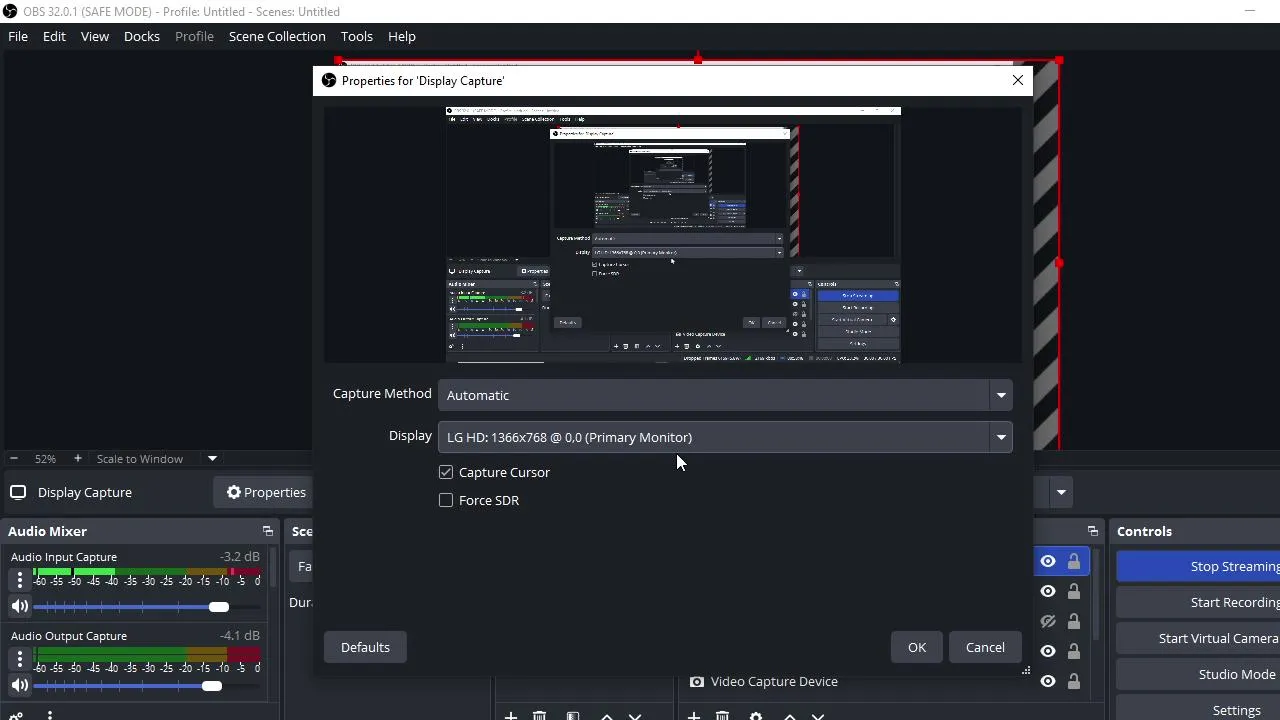Lock the Video Capture Device source

coord(1074,681)
